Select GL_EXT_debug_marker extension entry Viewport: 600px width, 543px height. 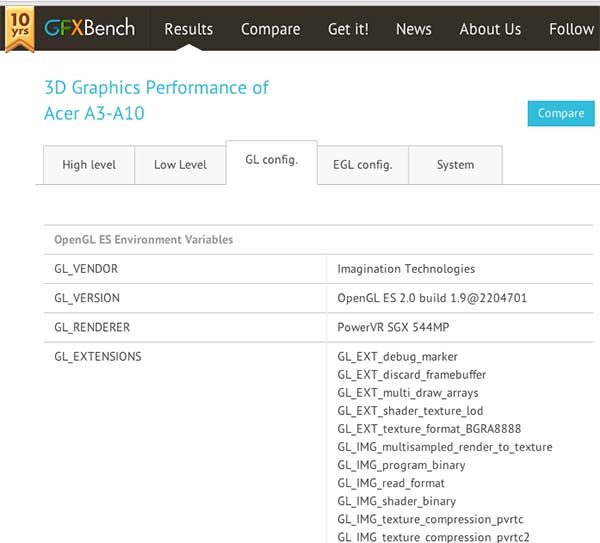[398, 357]
